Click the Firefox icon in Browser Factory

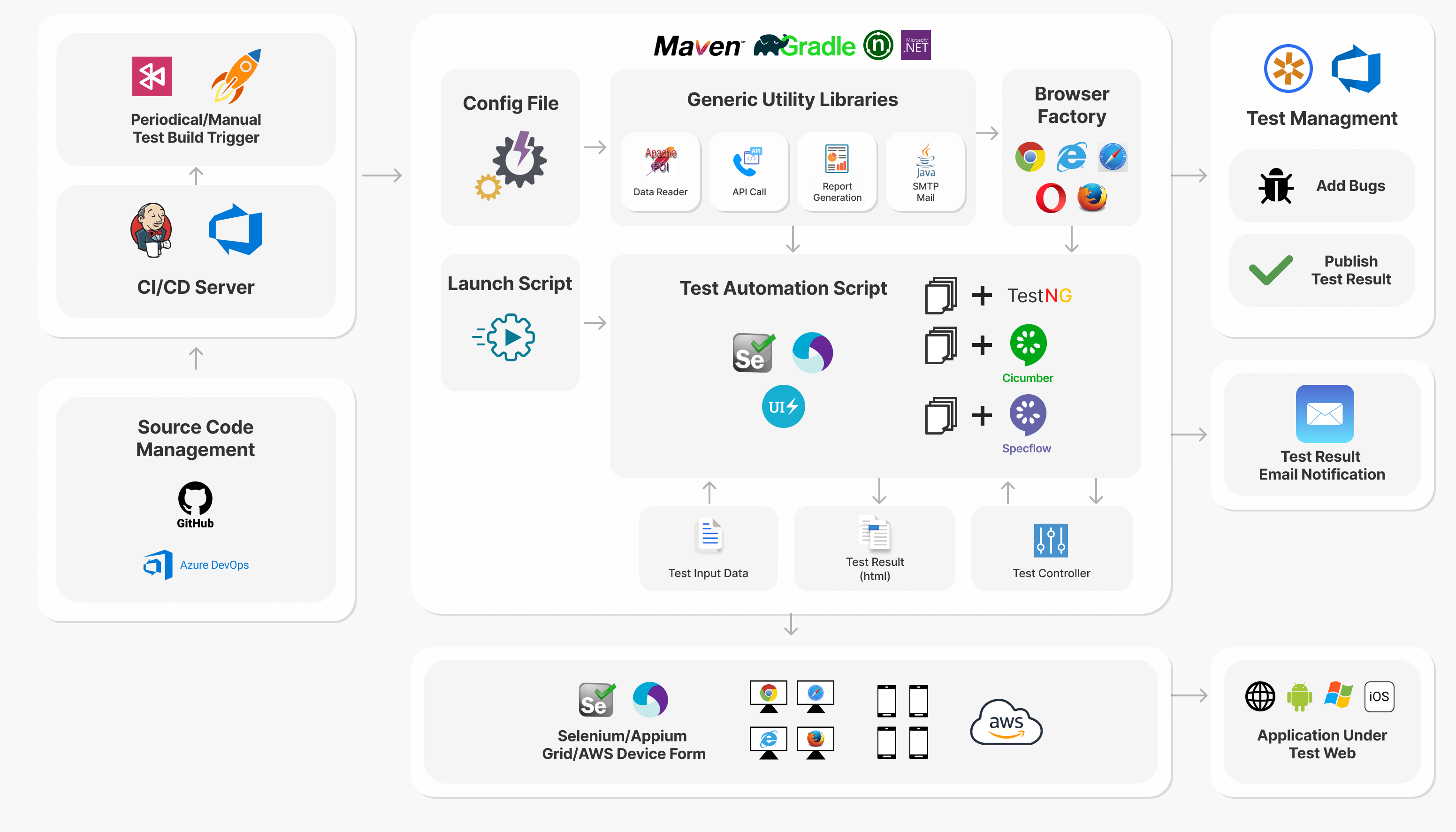1092,197
